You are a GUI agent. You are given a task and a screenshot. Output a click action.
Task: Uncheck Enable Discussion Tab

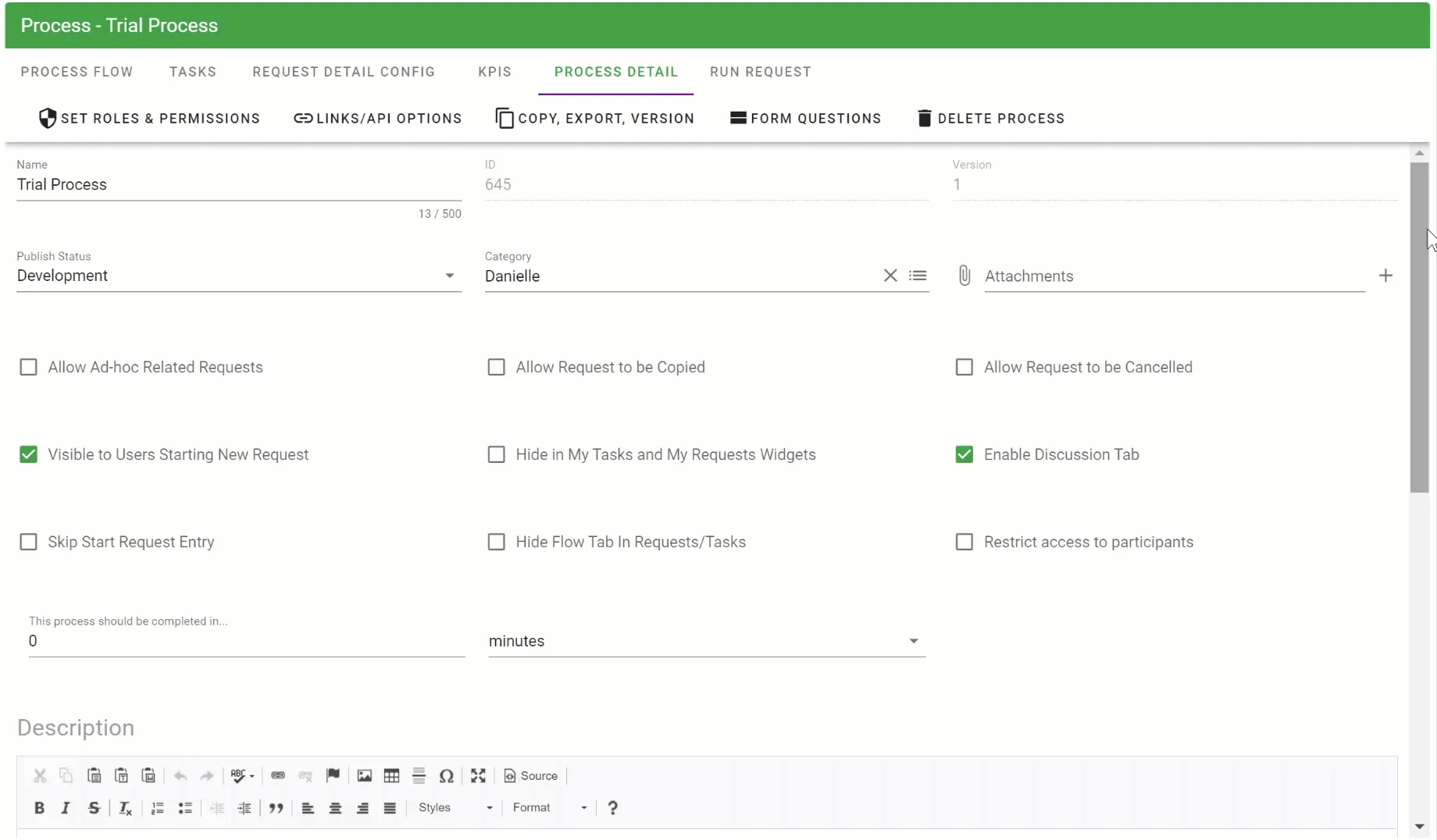[965, 454]
